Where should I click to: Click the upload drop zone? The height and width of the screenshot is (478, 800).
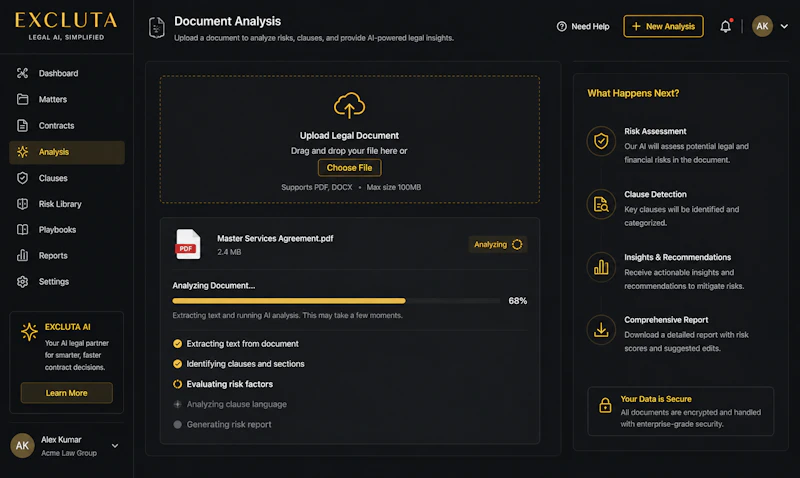coord(349,139)
